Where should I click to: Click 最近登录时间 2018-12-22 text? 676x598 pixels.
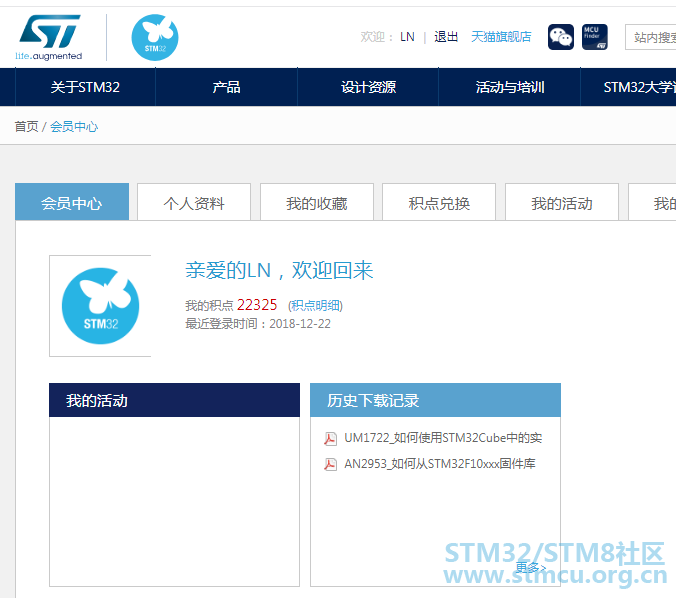point(258,324)
